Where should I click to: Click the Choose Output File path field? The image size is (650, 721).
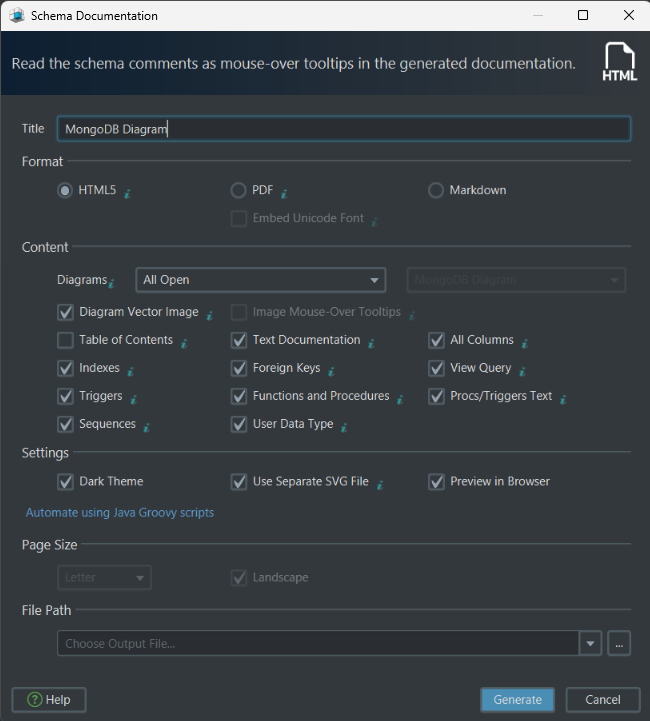click(x=318, y=643)
